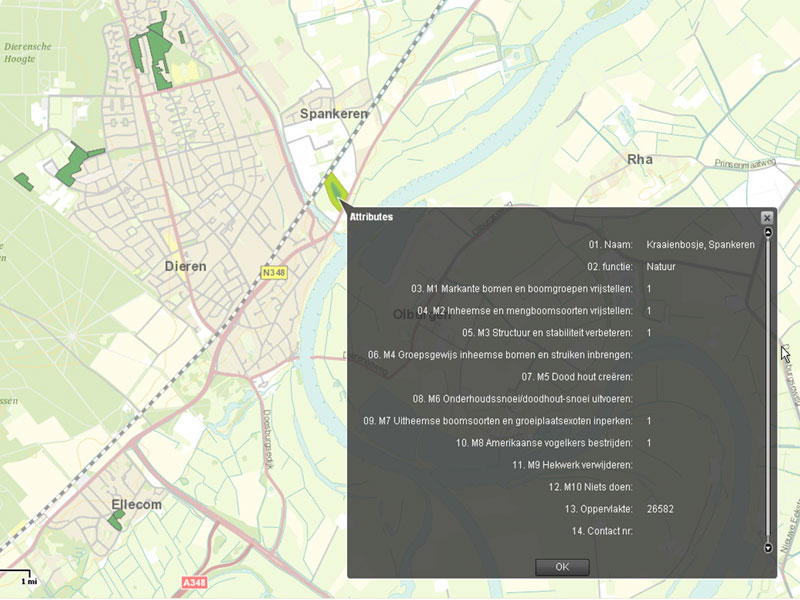Screen dimensions: 800x600
Task: Click the Dieren town label
Action: [185, 267]
